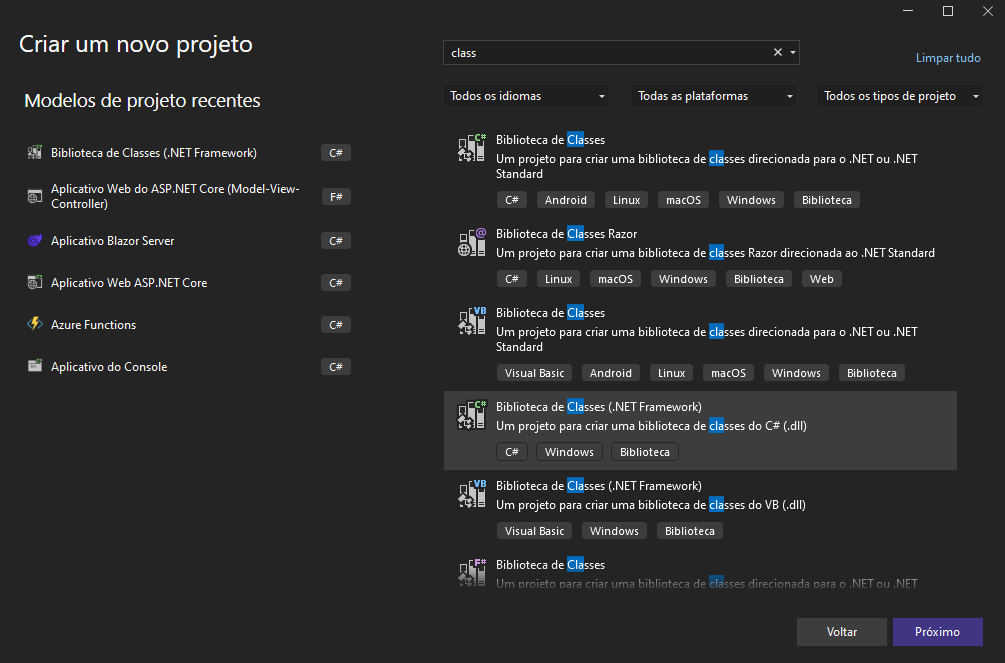Image resolution: width=1005 pixels, height=663 pixels.
Task: Click the Voltar button
Action: click(x=842, y=632)
